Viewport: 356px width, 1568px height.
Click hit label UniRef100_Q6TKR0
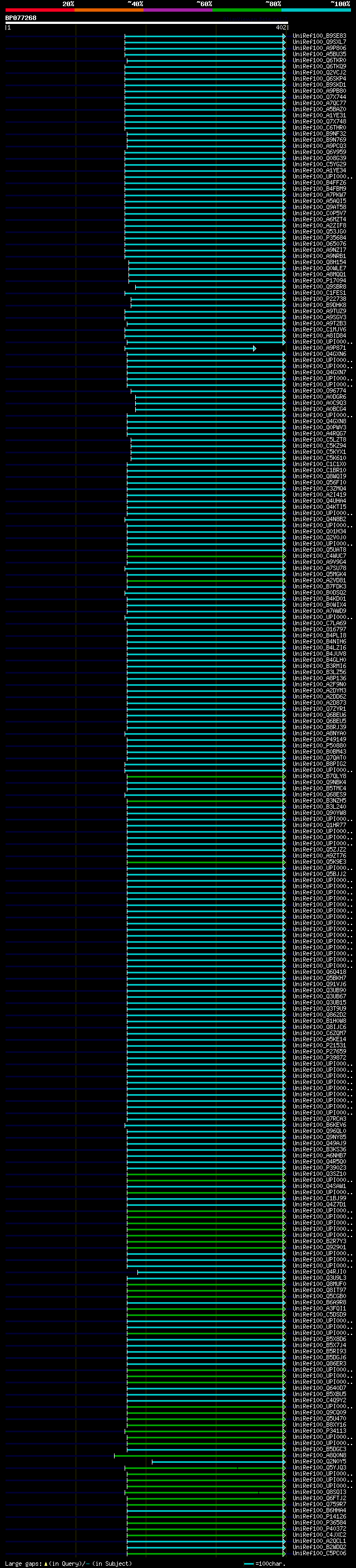click(x=319, y=60)
